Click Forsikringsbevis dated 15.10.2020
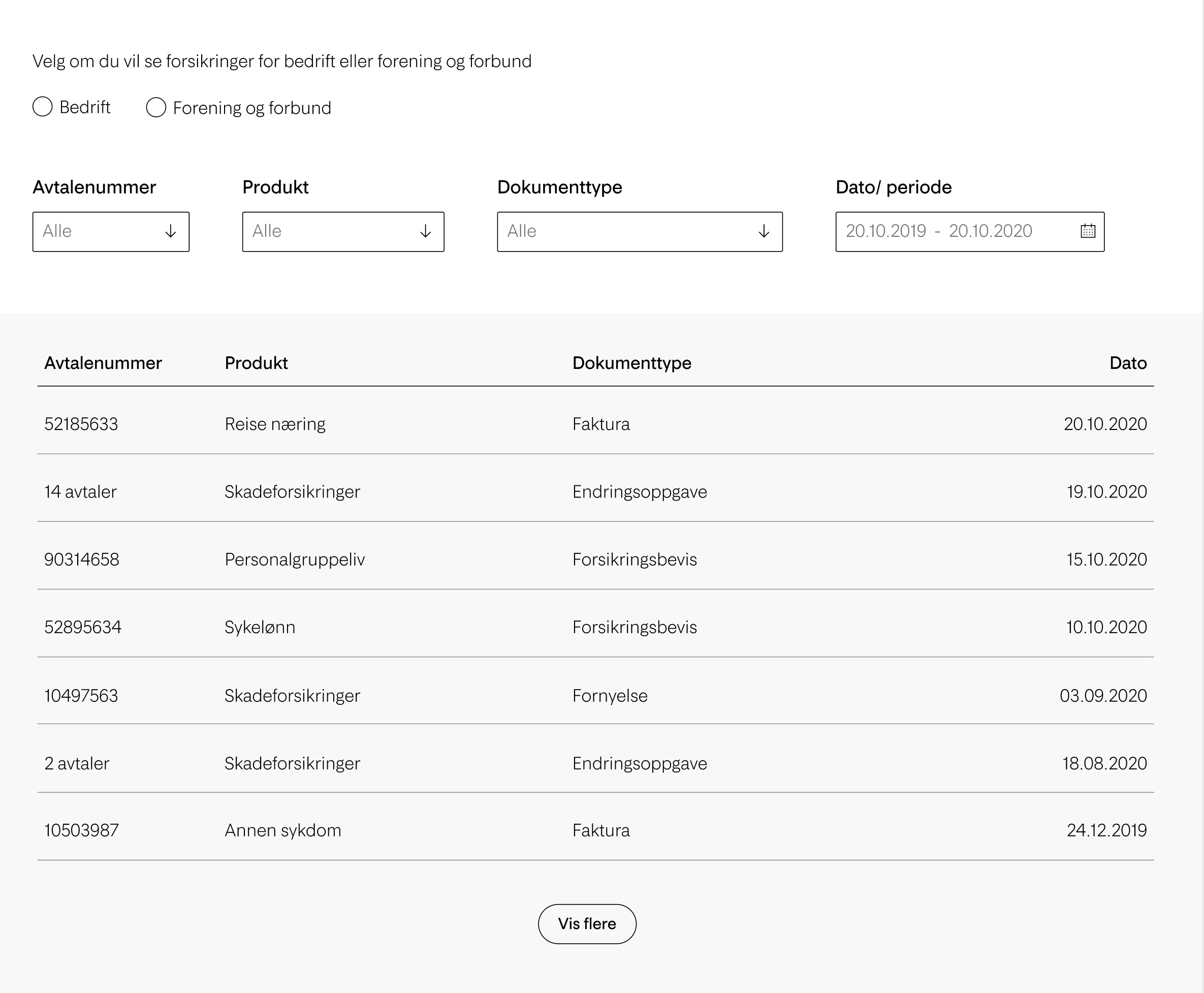This screenshot has height=993, width=1204. click(635, 560)
